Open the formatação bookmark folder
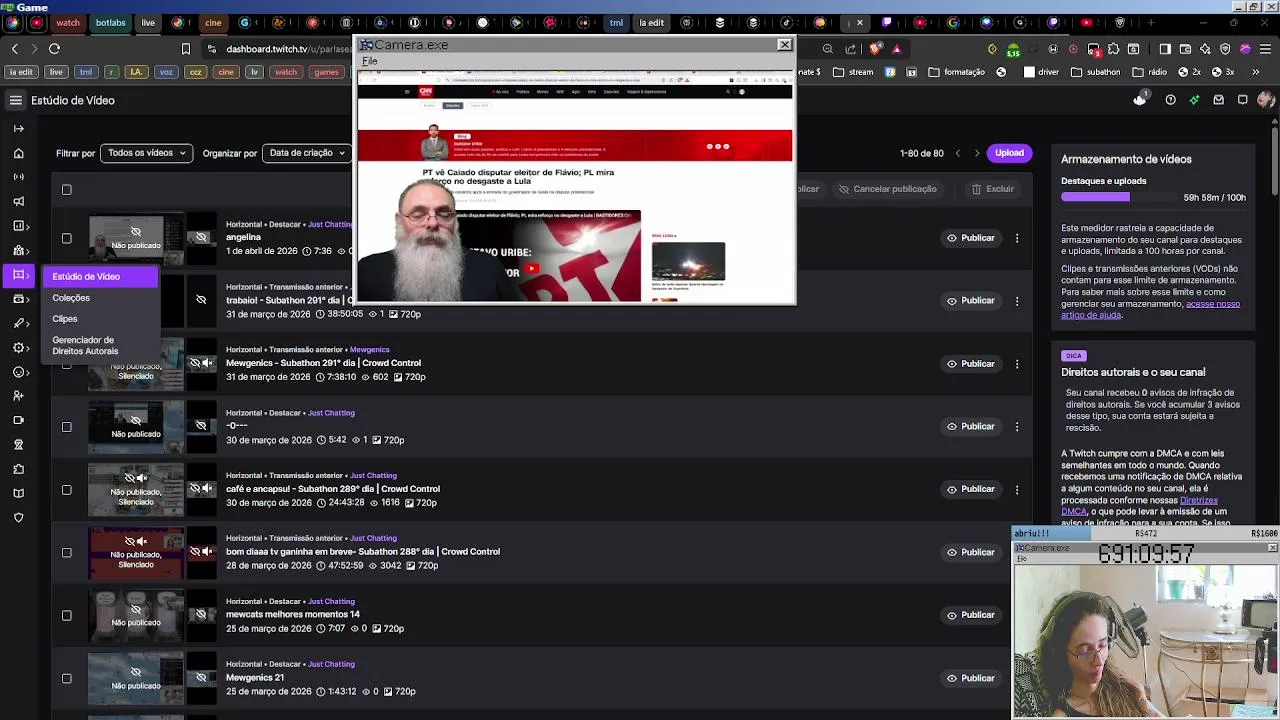The height and width of the screenshot is (720, 1280). tap(957, 72)
